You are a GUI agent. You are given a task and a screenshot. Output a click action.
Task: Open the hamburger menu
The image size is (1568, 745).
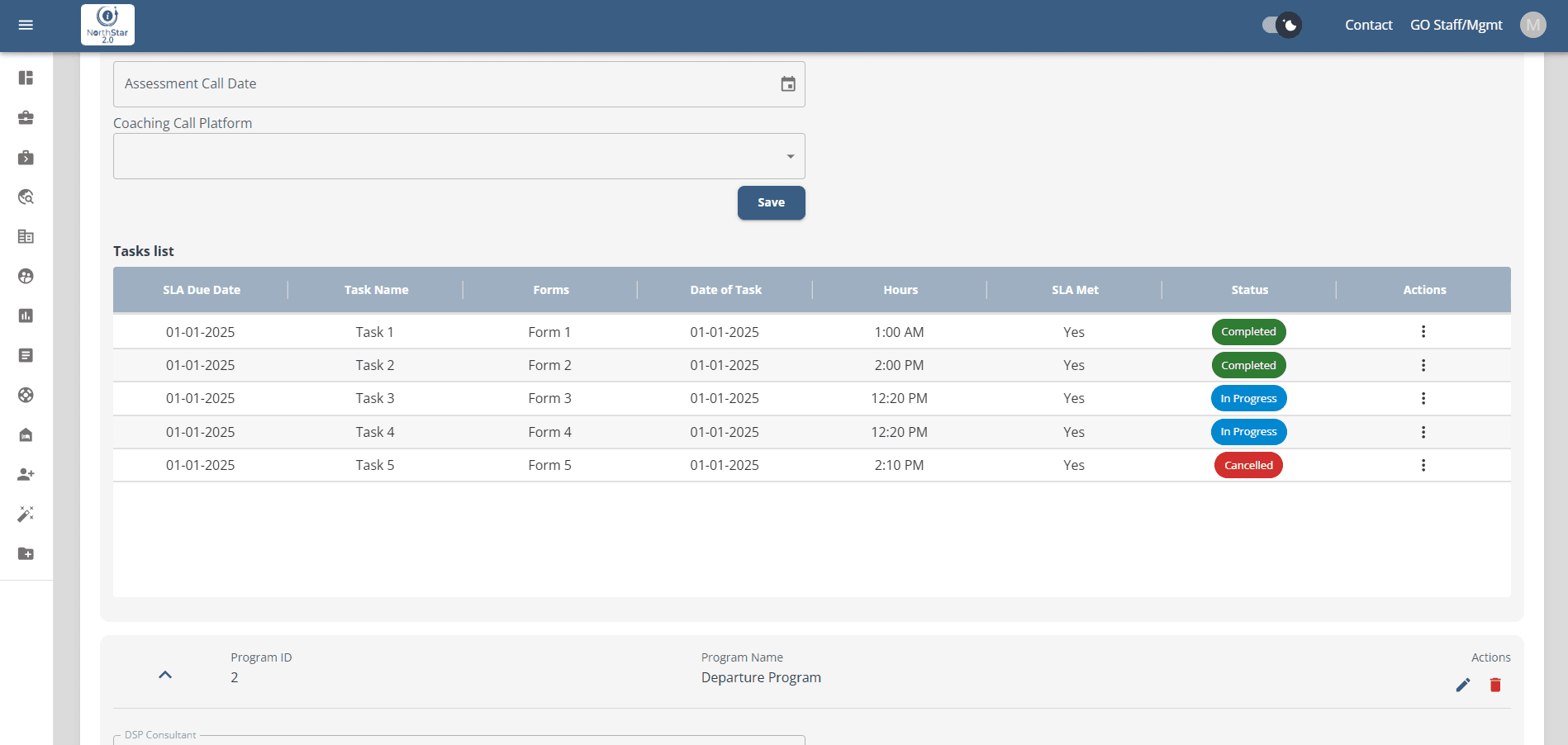[x=26, y=25]
